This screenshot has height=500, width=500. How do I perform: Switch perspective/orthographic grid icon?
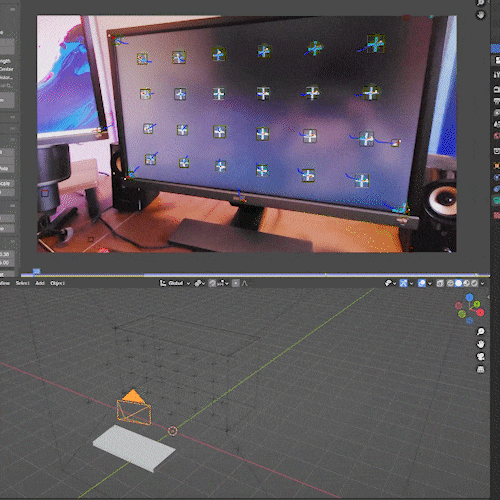pos(480,369)
